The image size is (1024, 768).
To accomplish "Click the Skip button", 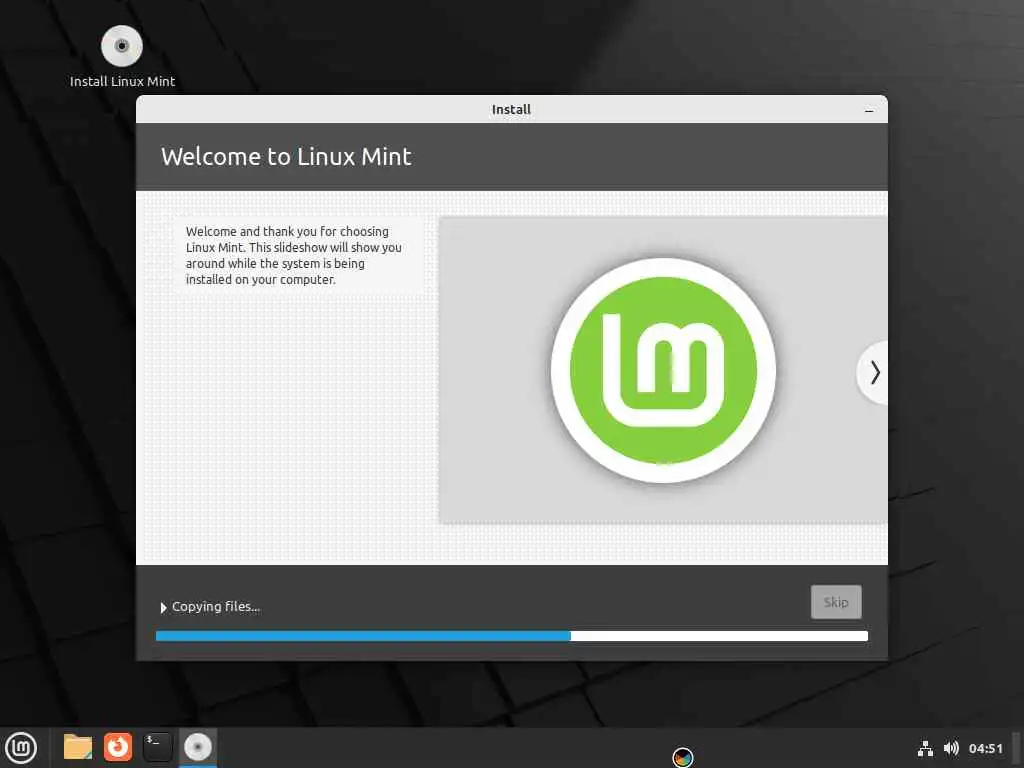I will pos(836,602).
